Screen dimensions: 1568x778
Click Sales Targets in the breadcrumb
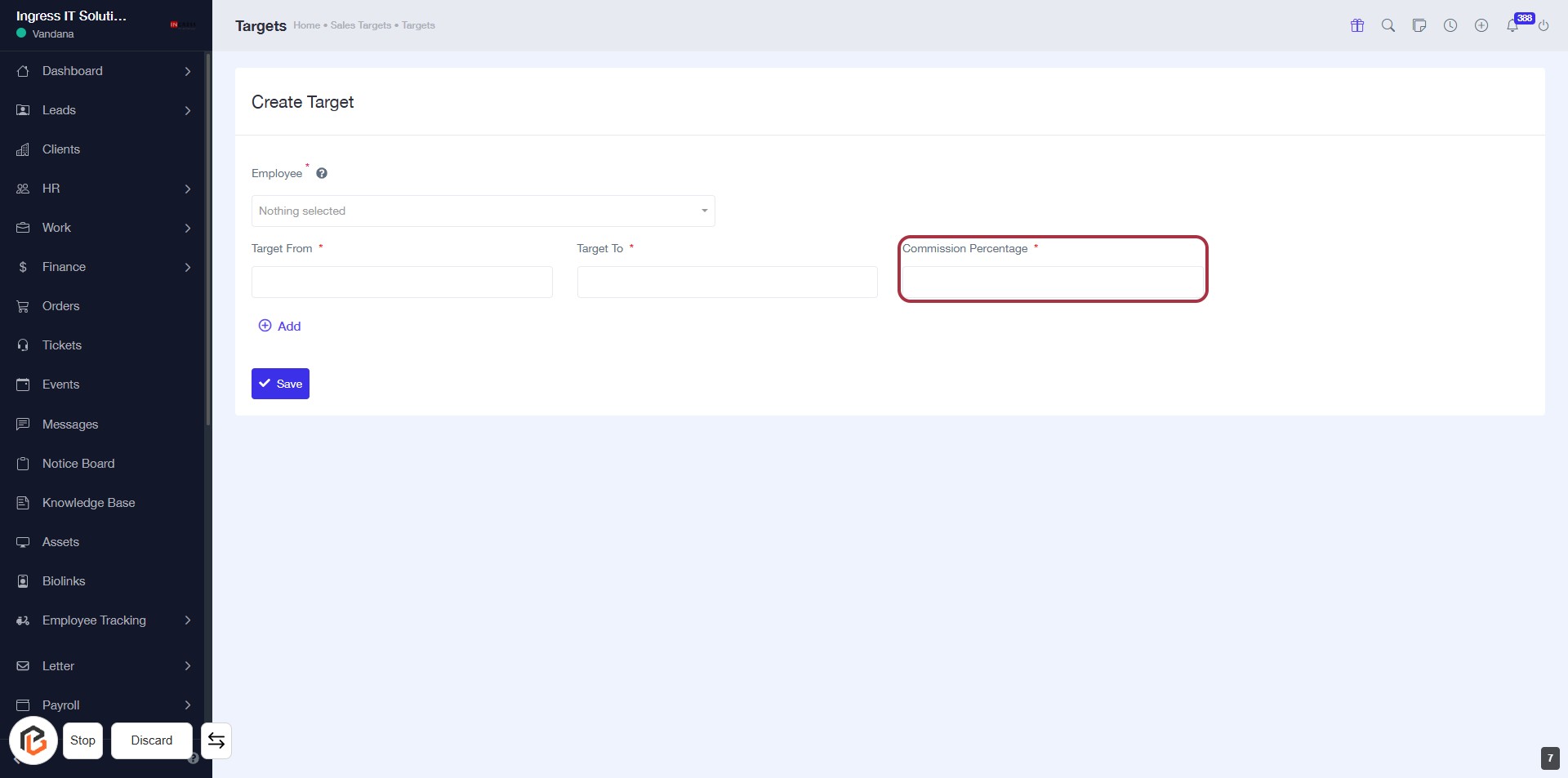tap(360, 25)
